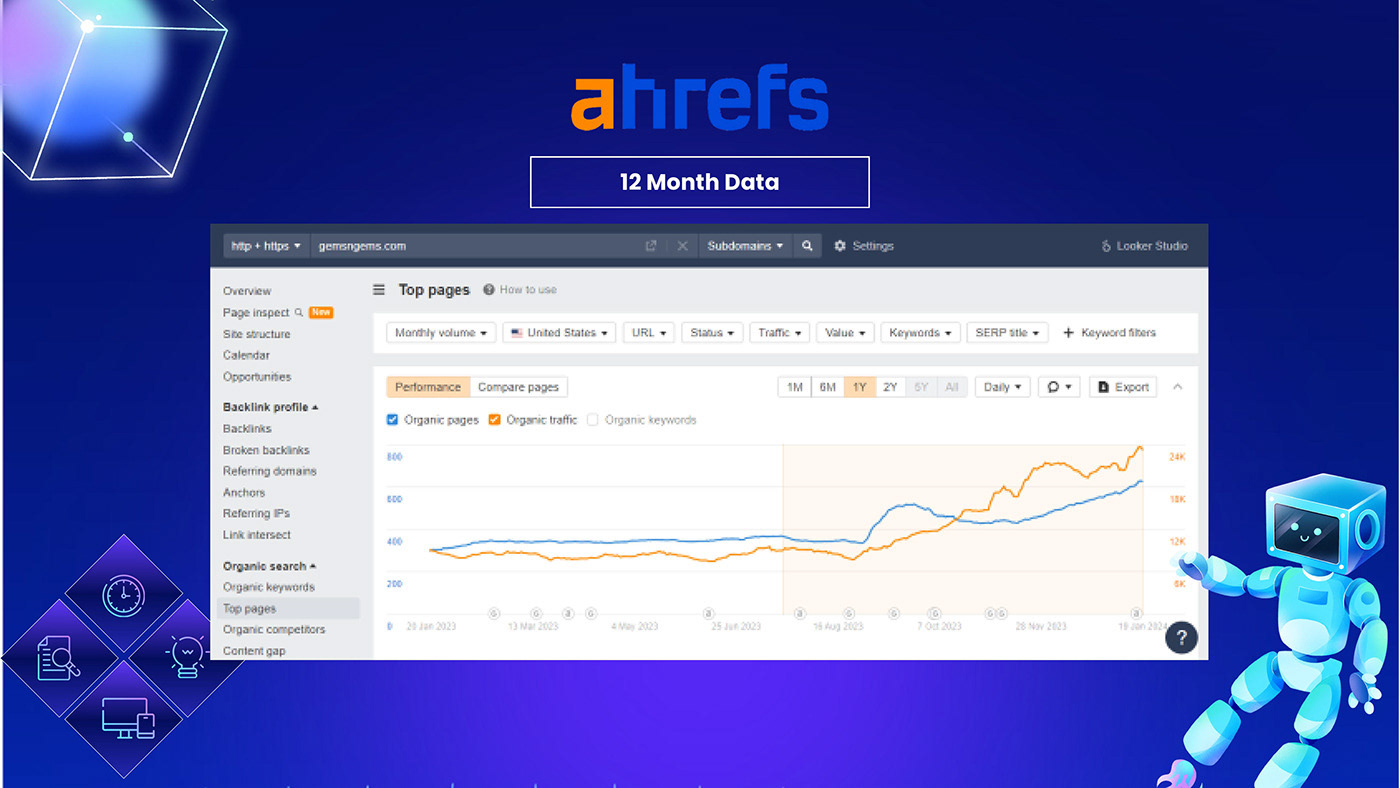
Task: Click the magnifier icon next to Page inspect
Action: coord(299,313)
